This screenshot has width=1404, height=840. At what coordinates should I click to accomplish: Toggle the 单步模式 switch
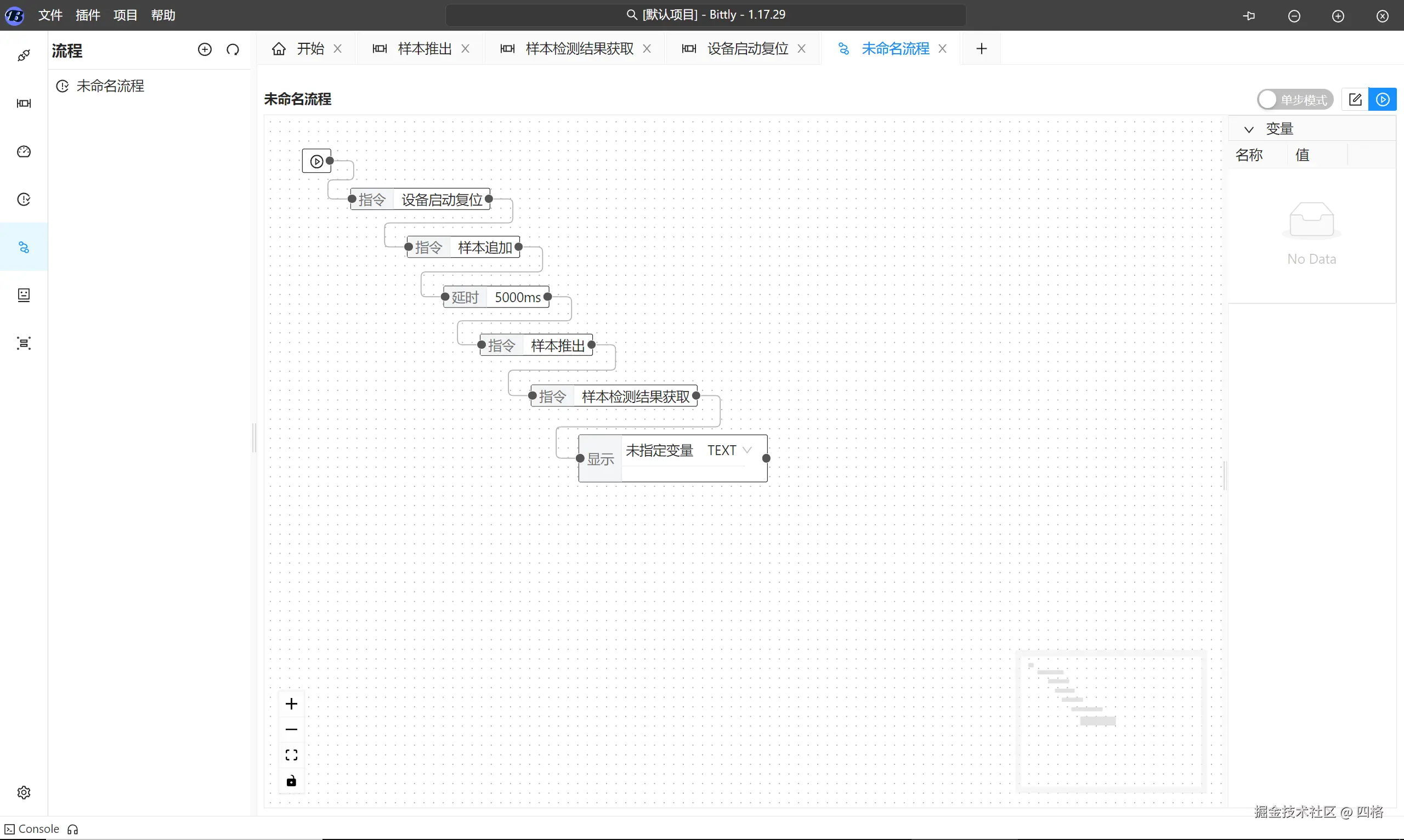(1294, 100)
